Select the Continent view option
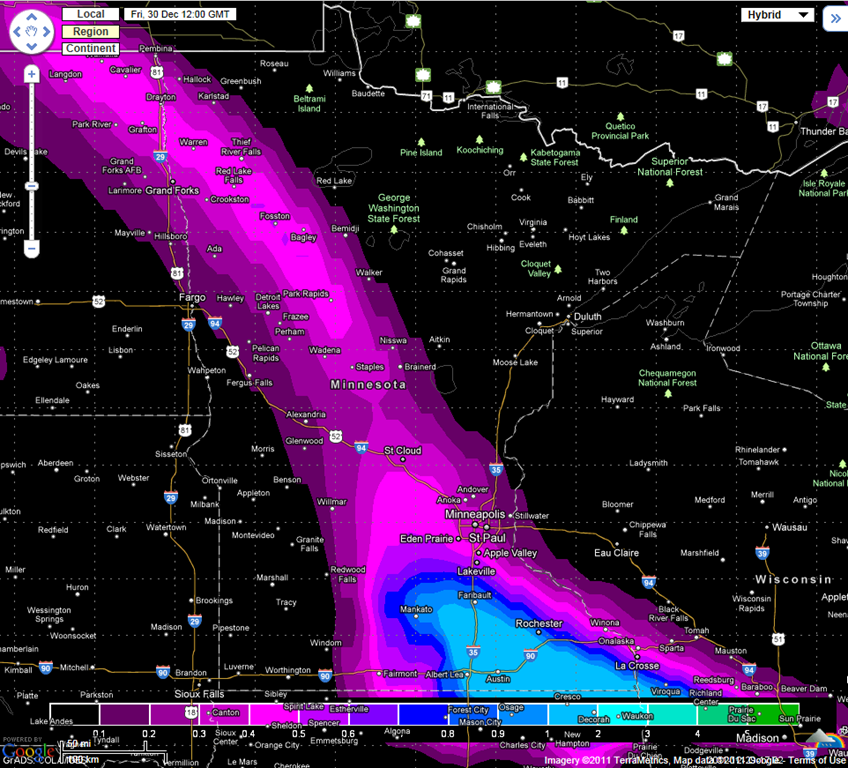The height and width of the screenshot is (768, 848). pyautogui.click(x=90, y=48)
